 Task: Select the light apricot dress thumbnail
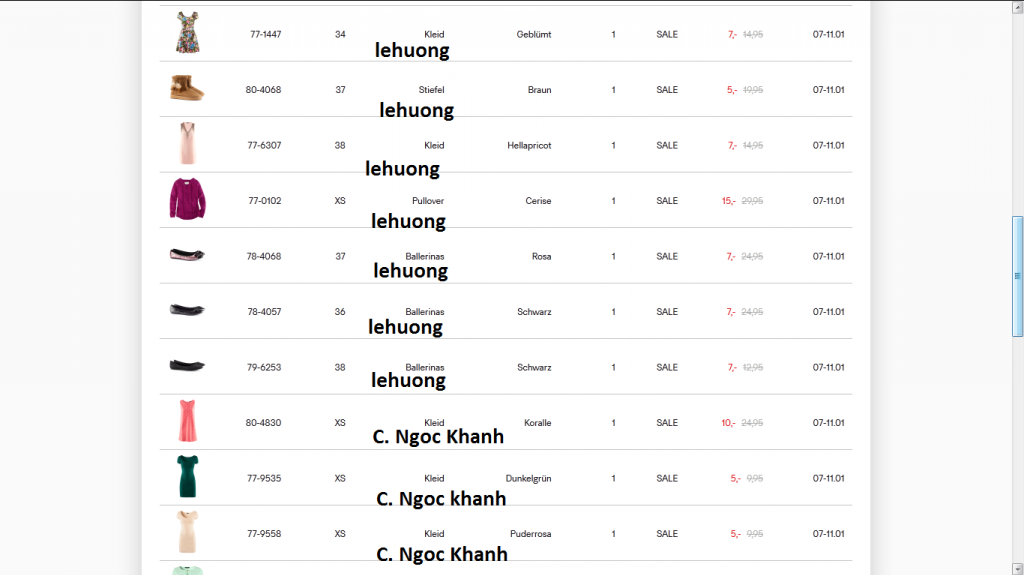pos(187,144)
